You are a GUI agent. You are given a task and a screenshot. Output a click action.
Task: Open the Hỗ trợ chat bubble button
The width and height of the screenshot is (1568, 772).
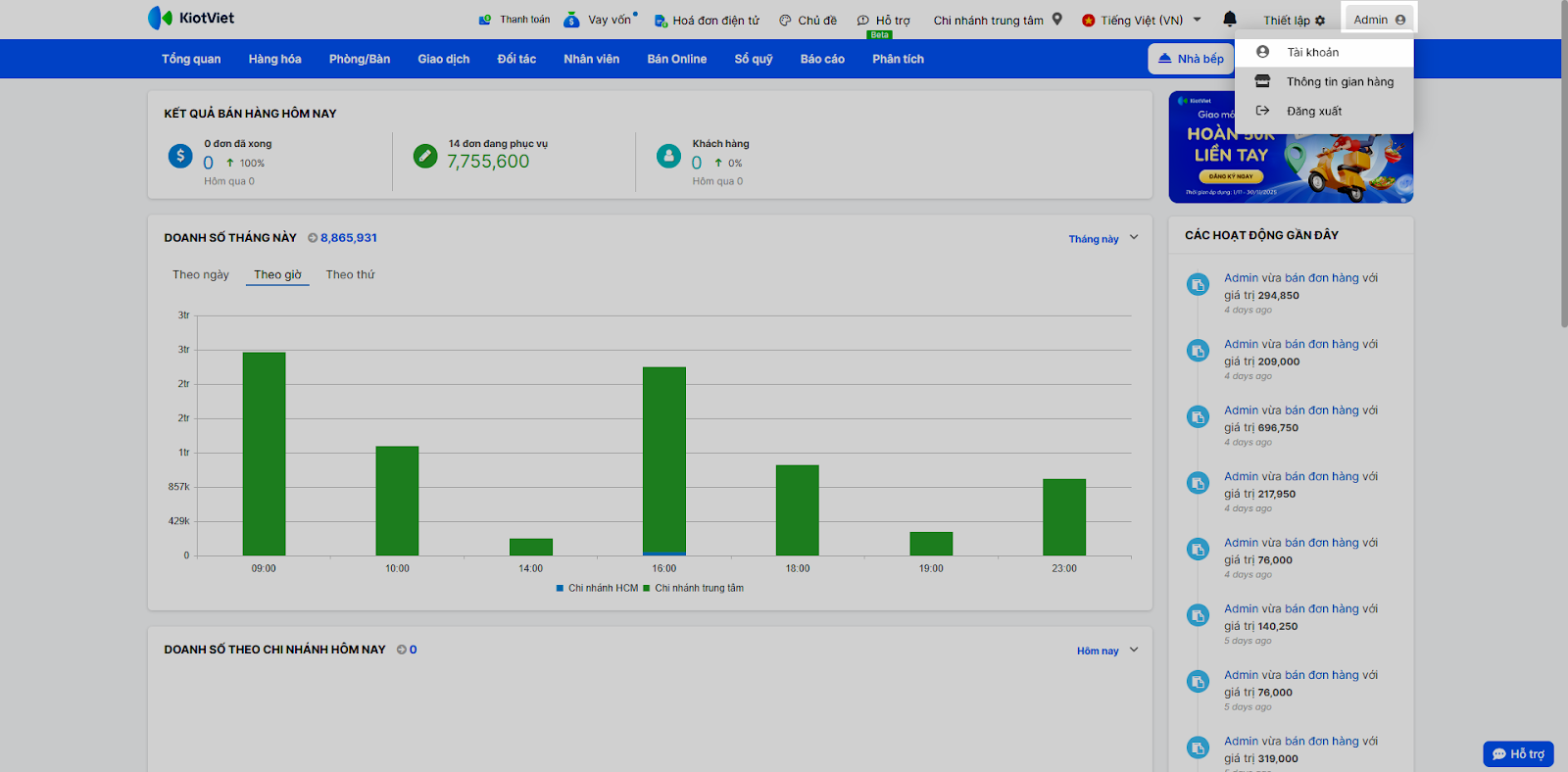click(1518, 753)
